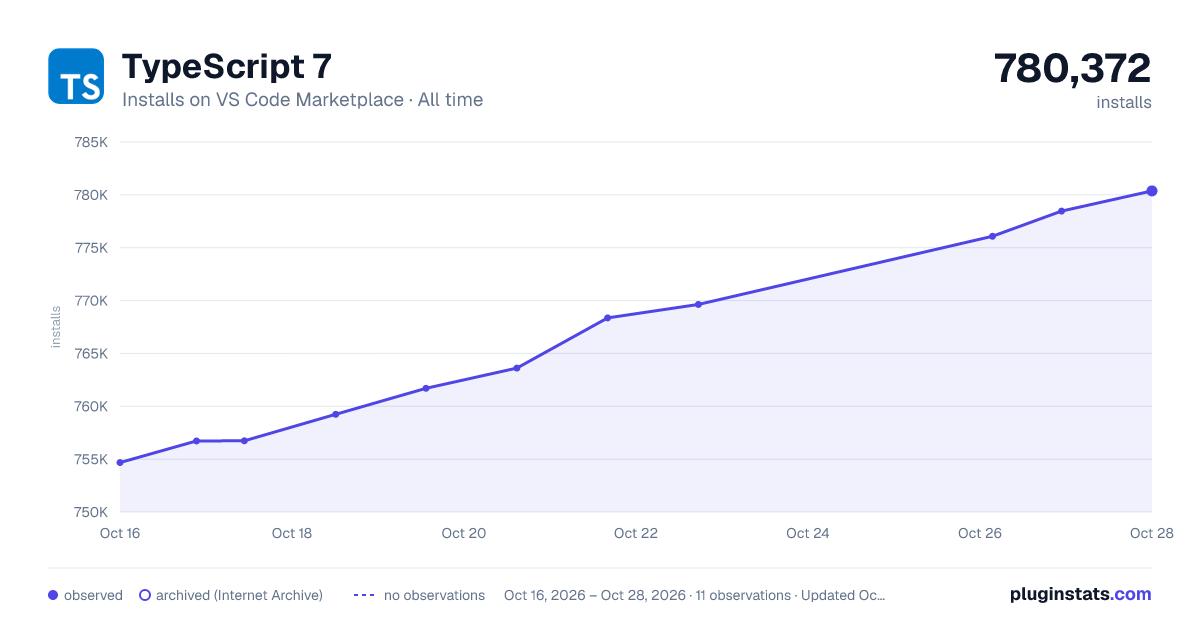Click the archived Internet Archive legend circle

coord(145,595)
